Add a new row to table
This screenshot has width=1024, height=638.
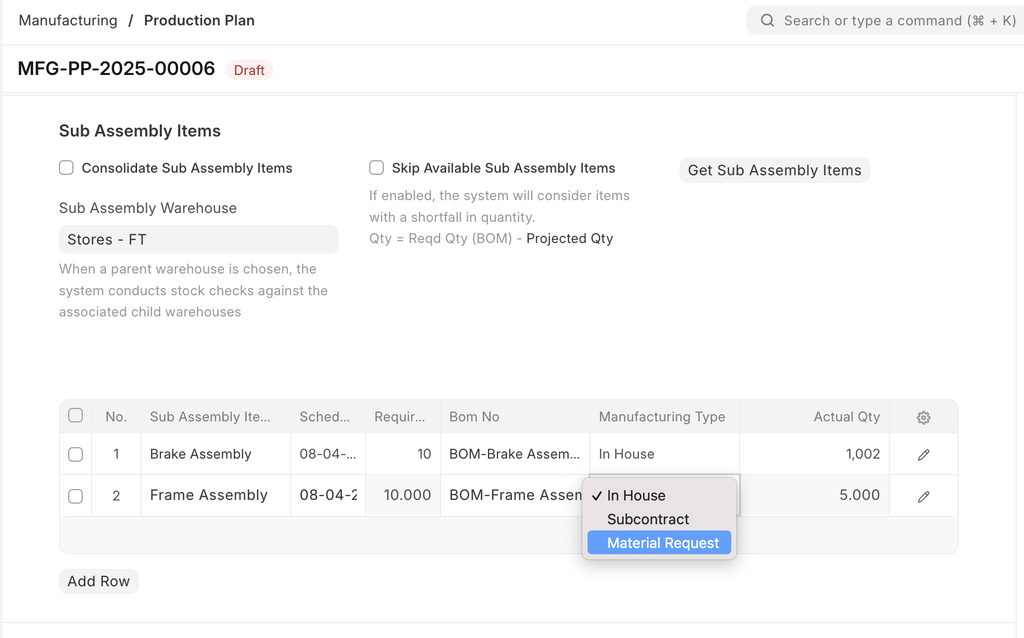click(98, 581)
